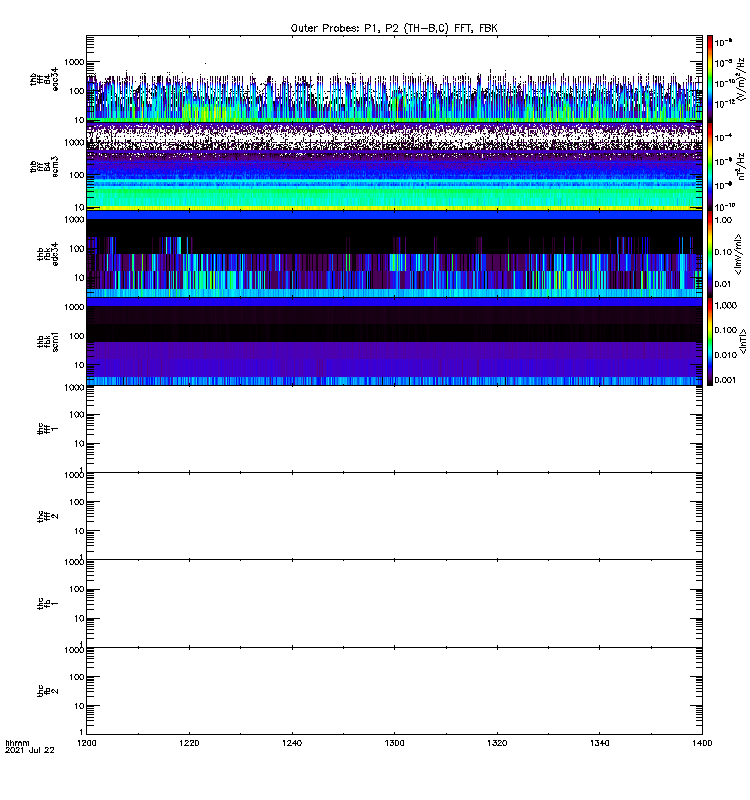Click the 1000 y-axis tick of thb fff edc34
The height and width of the screenshot is (800, 750).
coord(74,62)
